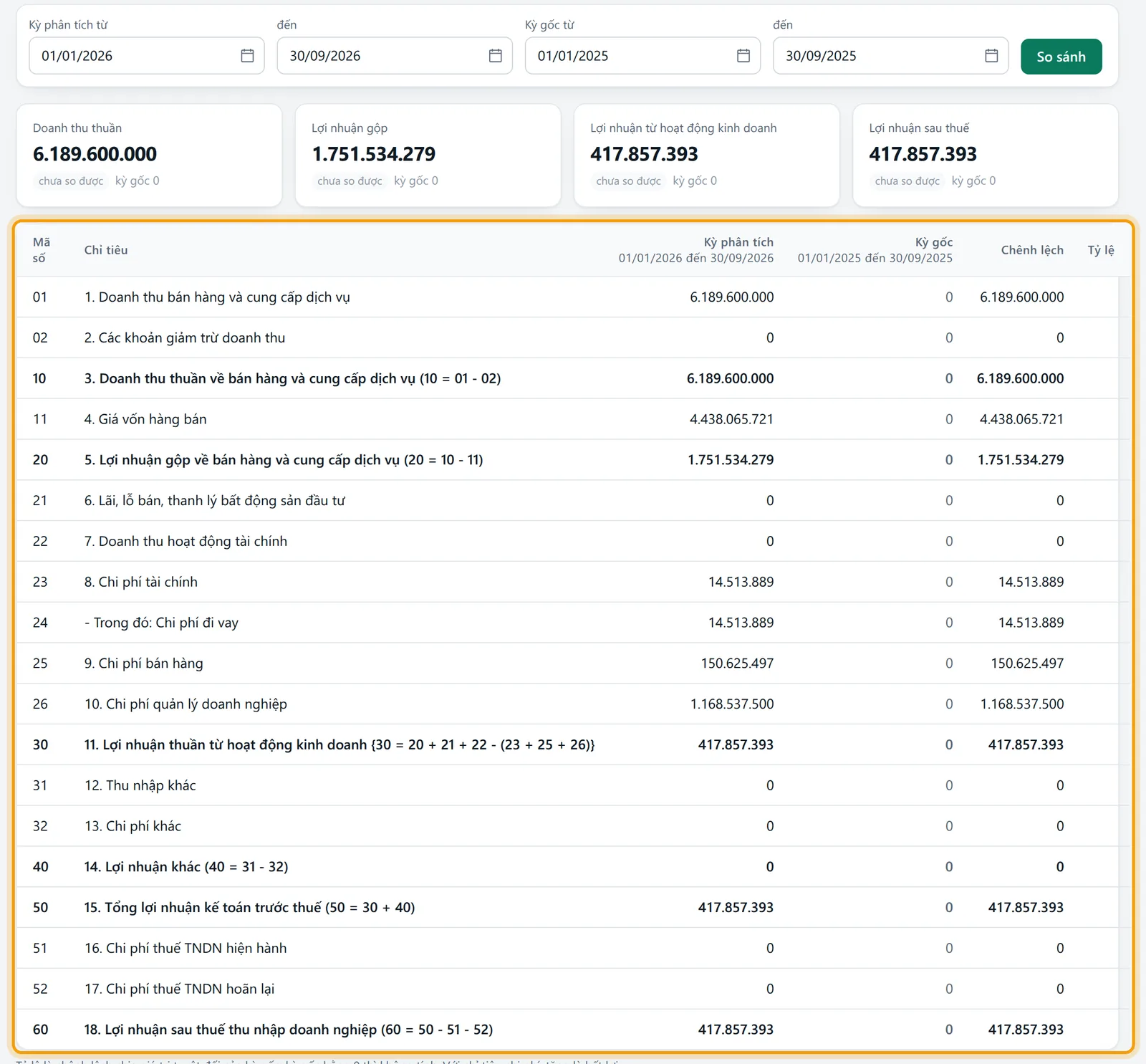The width and height of the screenshot is (1146, 1064).
Task: Select row '5. Lợi nhuận gộp về bán hàng'
Action: tap(567, 460)
